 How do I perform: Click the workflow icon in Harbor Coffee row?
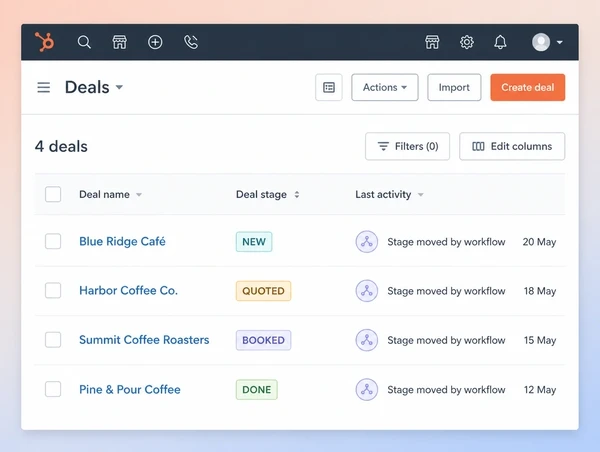[x=367, y=291]
